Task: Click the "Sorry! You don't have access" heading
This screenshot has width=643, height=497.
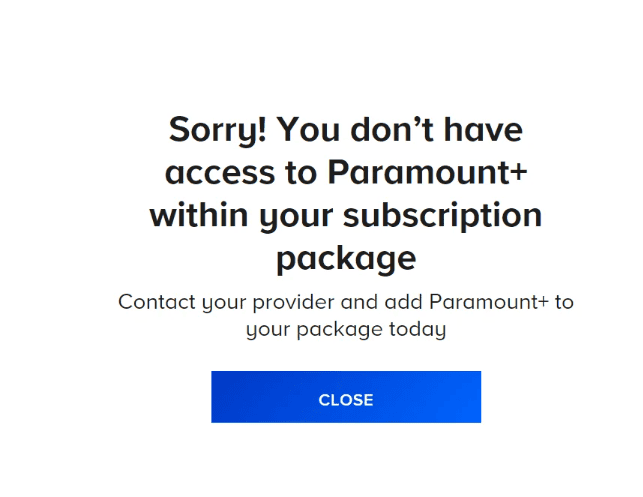Action: point(345,130)
